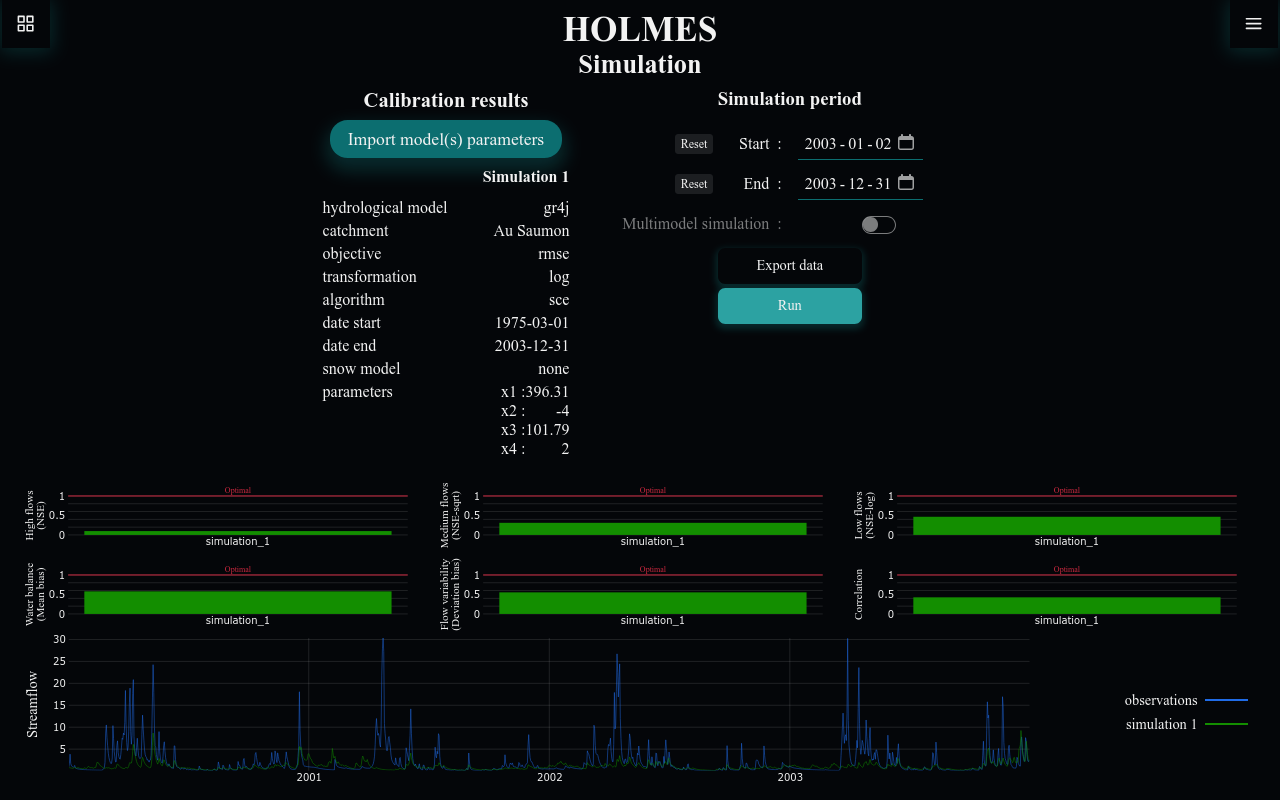The image size is (1280, 800).
Task: Open the apps grid navigation icon
Action: pyautogui.click(x=25, y=23)
